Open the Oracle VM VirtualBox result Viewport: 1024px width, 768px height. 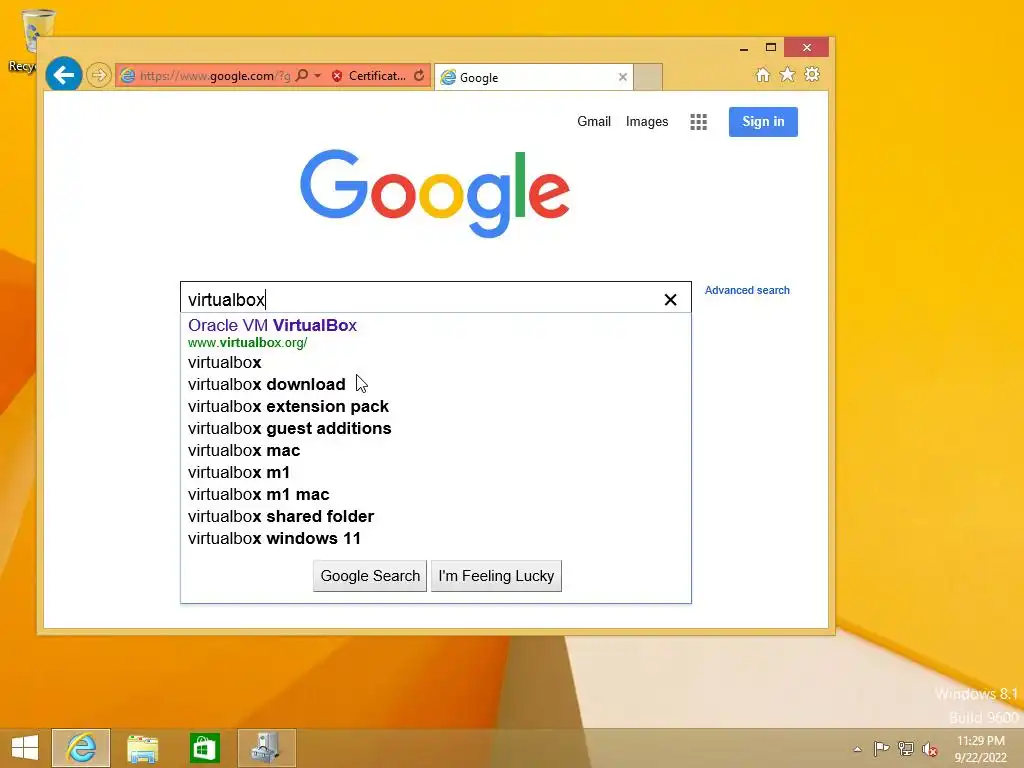point(272,325)
